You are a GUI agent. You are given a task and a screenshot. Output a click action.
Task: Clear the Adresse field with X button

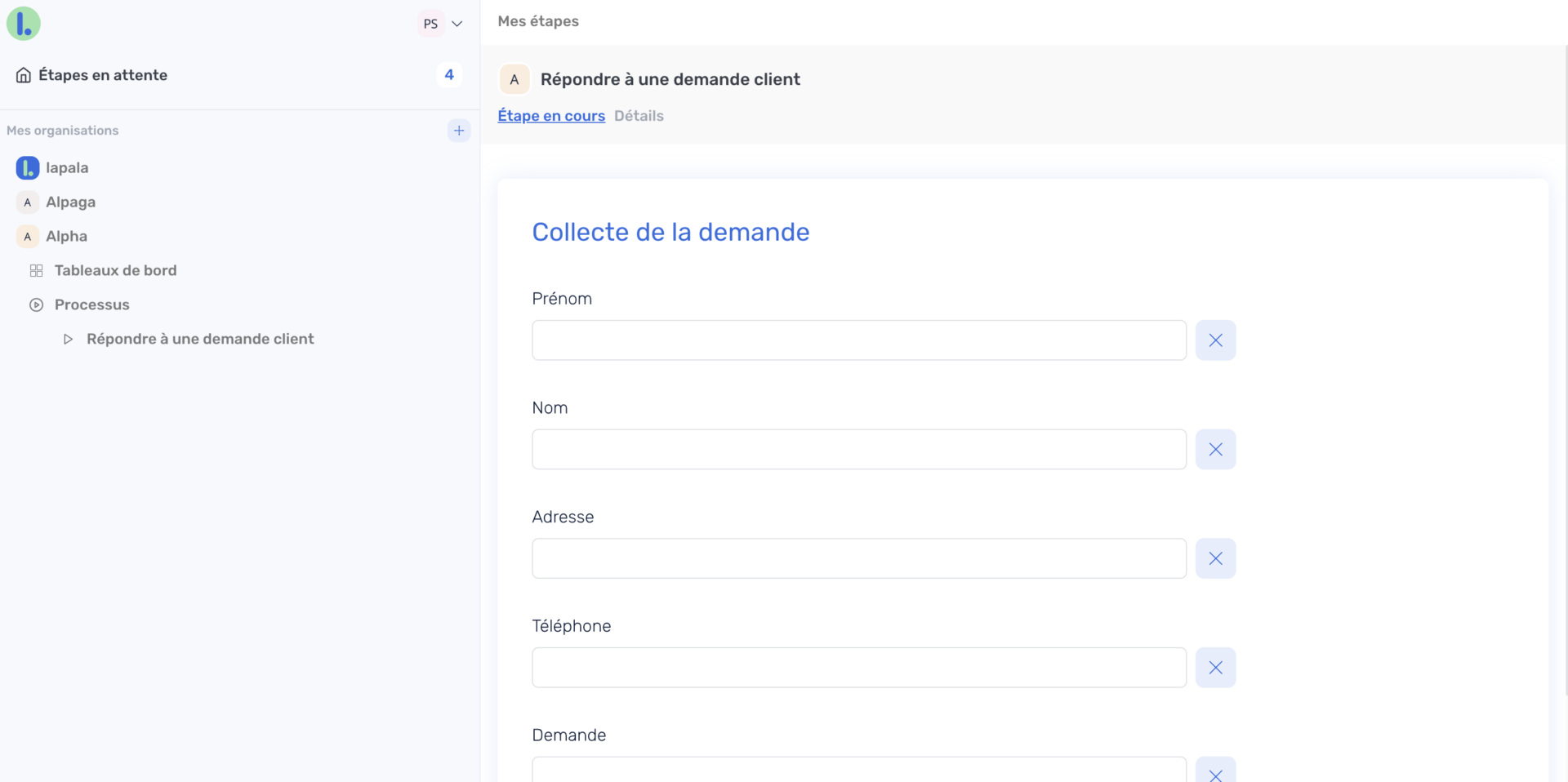point(1215,559)
